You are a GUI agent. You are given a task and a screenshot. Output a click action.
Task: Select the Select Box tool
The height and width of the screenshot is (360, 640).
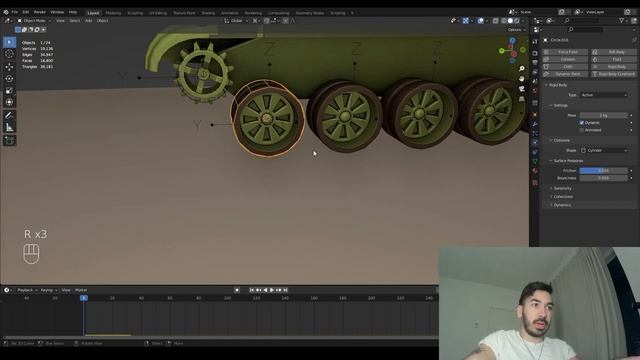pos(9,42)
